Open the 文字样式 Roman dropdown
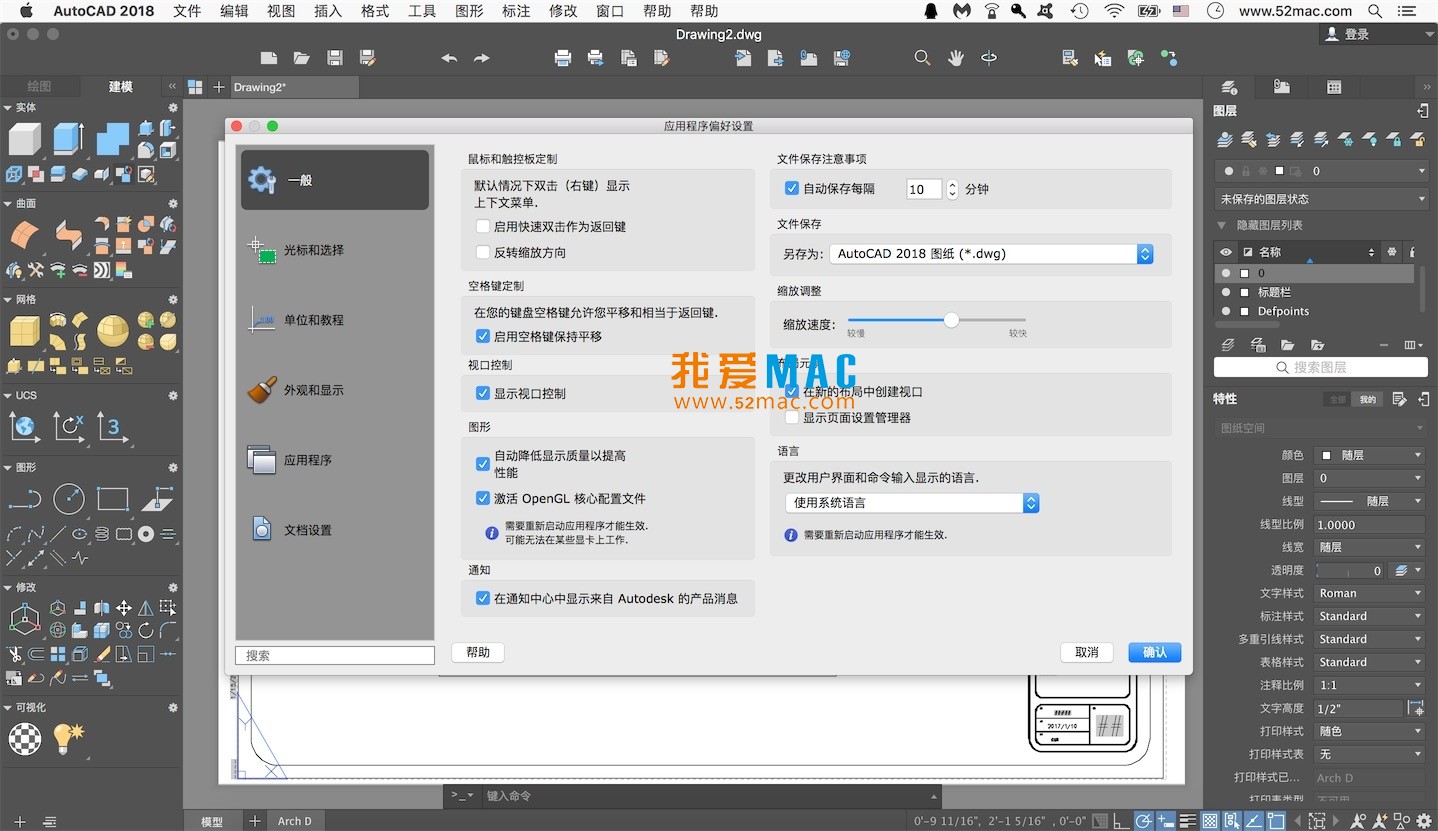 1368,593
